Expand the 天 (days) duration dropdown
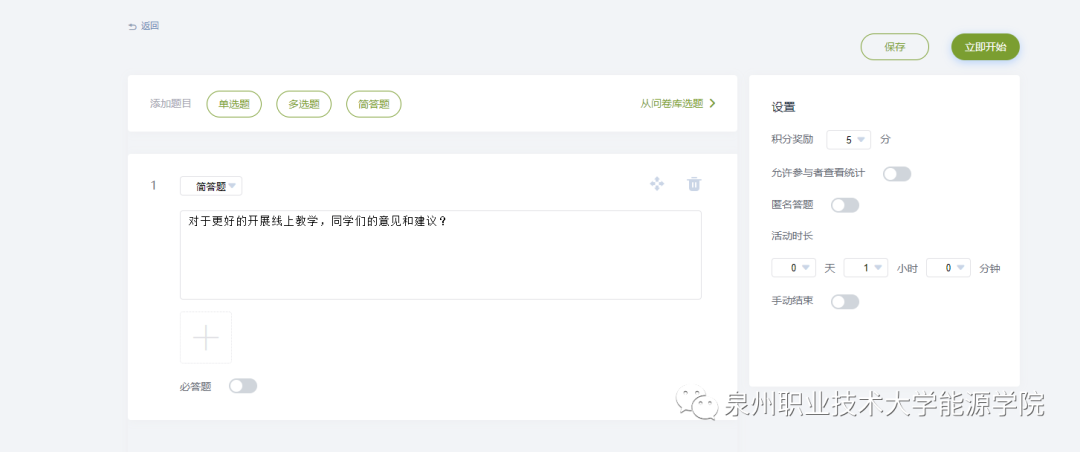Image resolution: width=1080 pixels, height=452 pixels. (794, 268)
